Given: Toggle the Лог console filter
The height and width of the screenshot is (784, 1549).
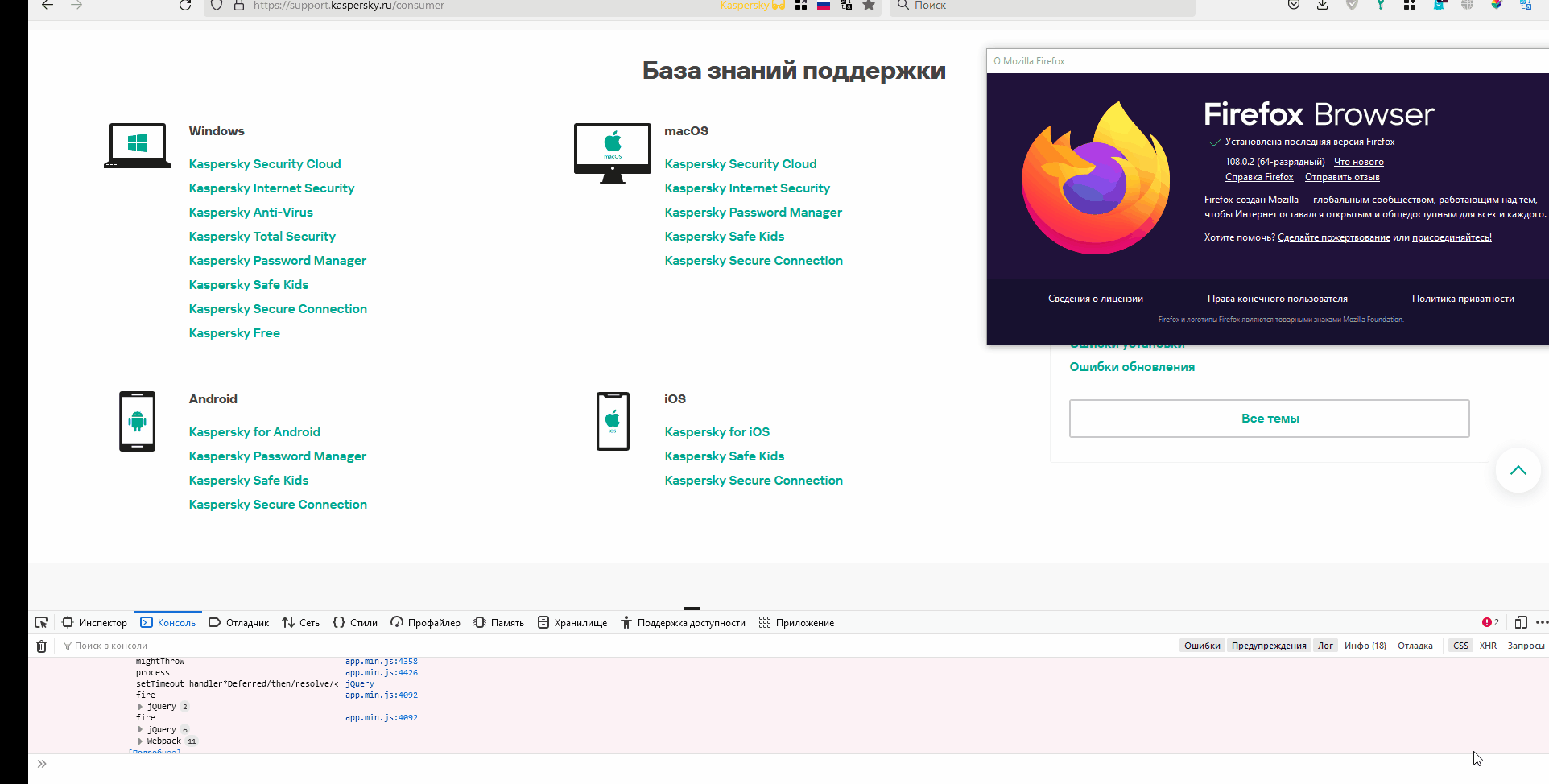Looking at the screenshot, I should [1325, 646].
